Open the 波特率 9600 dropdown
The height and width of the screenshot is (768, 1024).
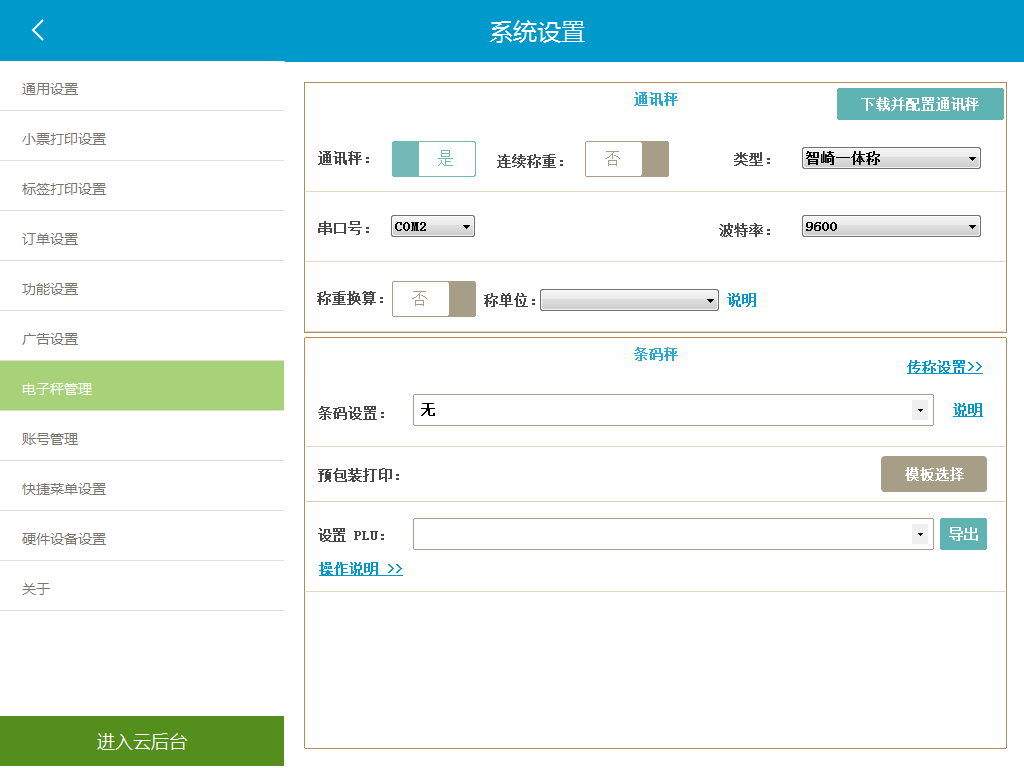point(890,227)
